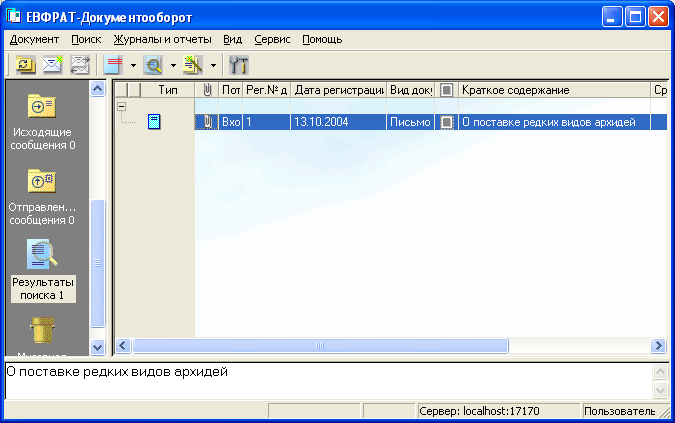
Task: Click the wizard document toolbar icon
Action: (x=193, y=65)
